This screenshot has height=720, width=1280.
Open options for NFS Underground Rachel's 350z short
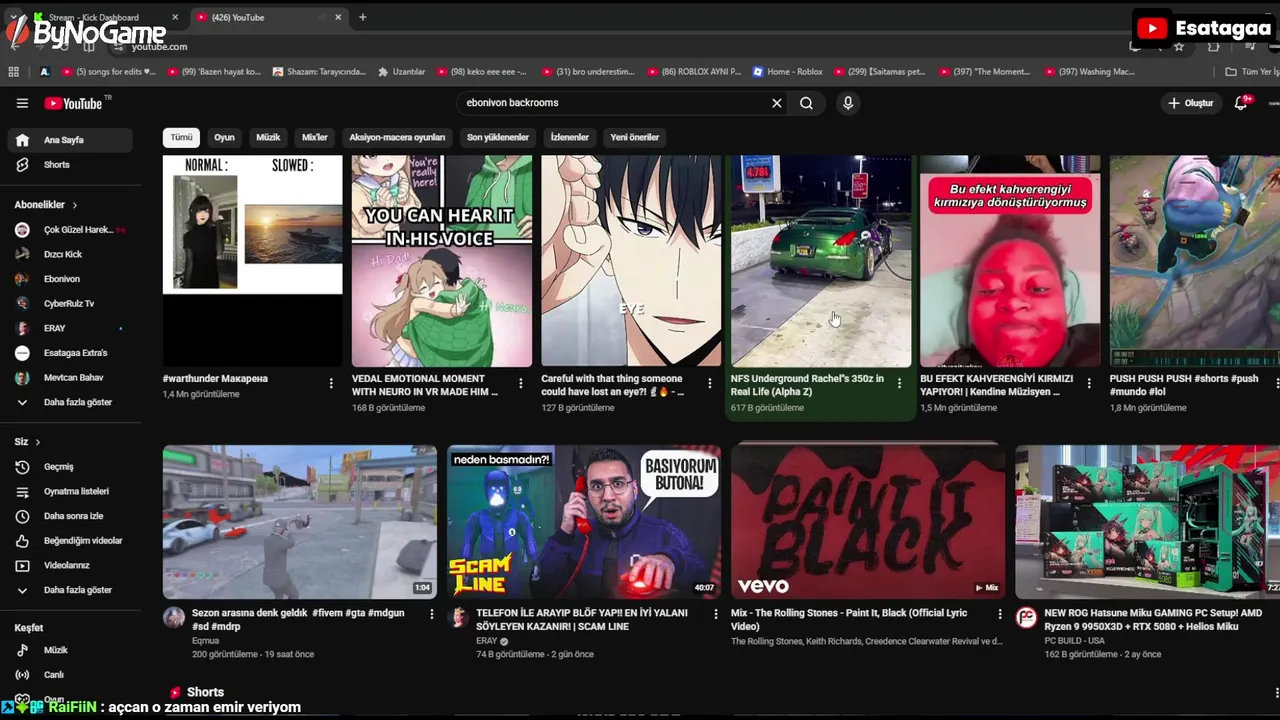click(899, 383)
